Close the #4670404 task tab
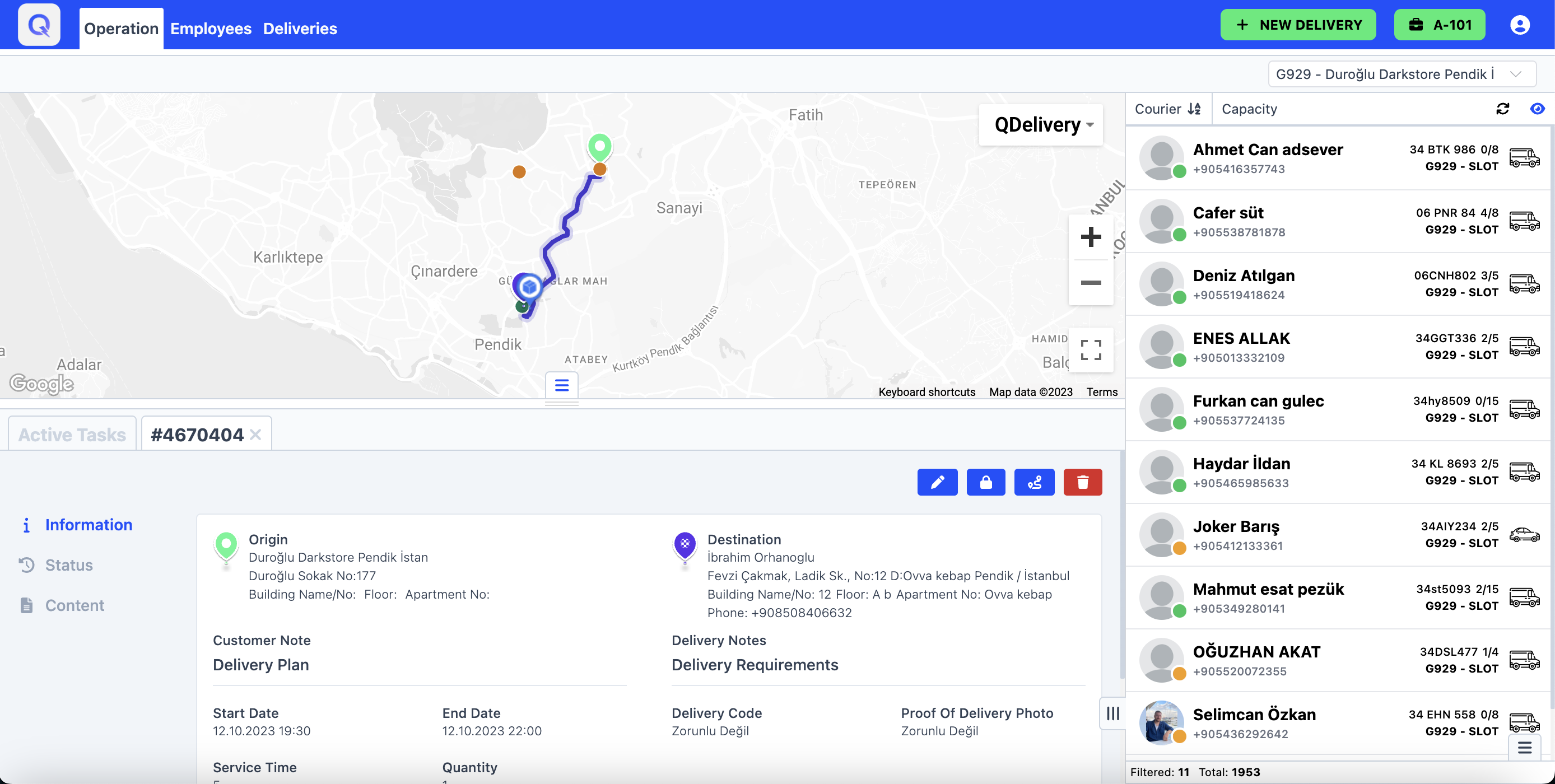This screenshot has height=784, width=1555. point(256,434)
